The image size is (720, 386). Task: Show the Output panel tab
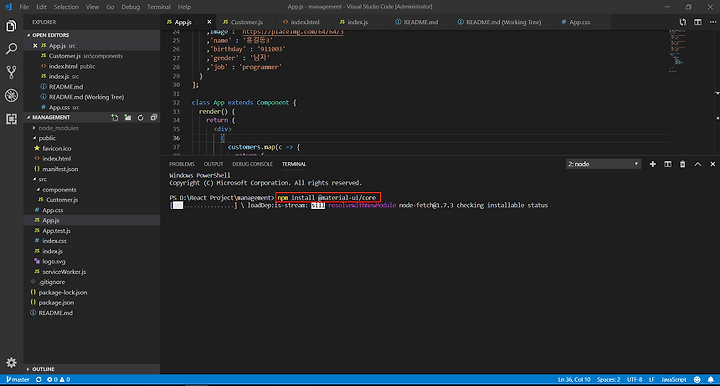click(214, 164)
